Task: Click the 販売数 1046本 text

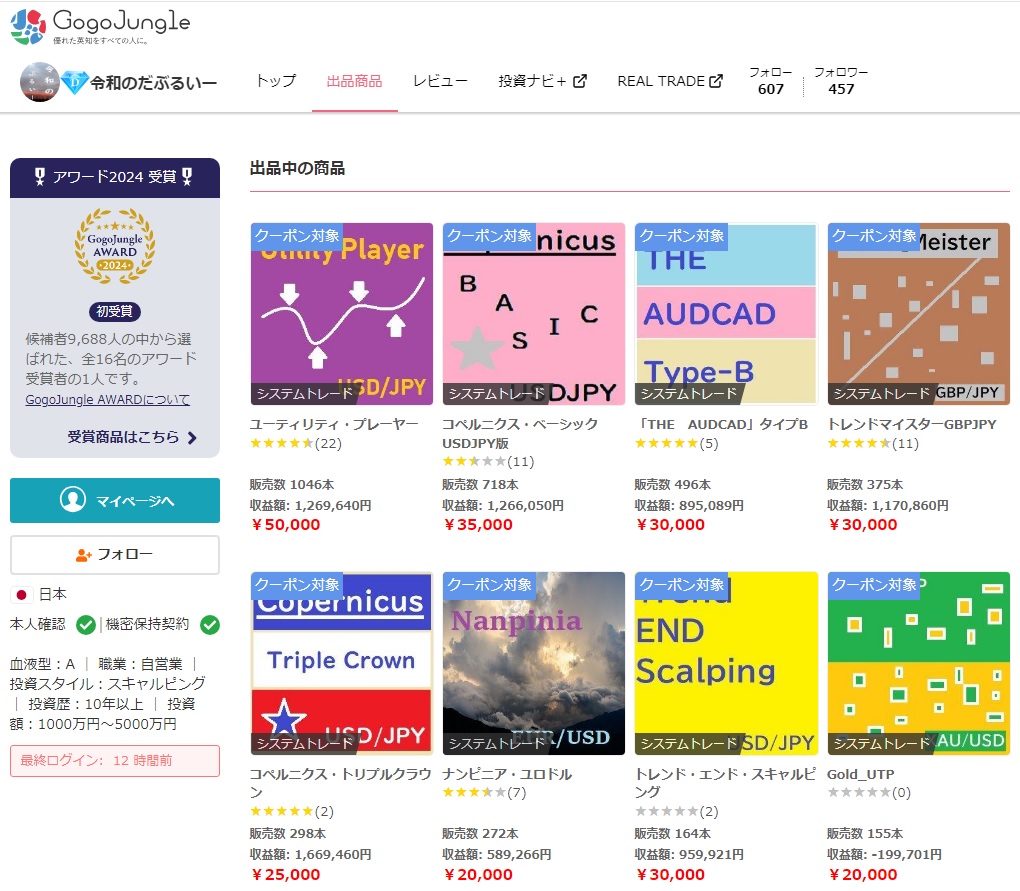Action: pyautogui.click(x=292, y=485)
